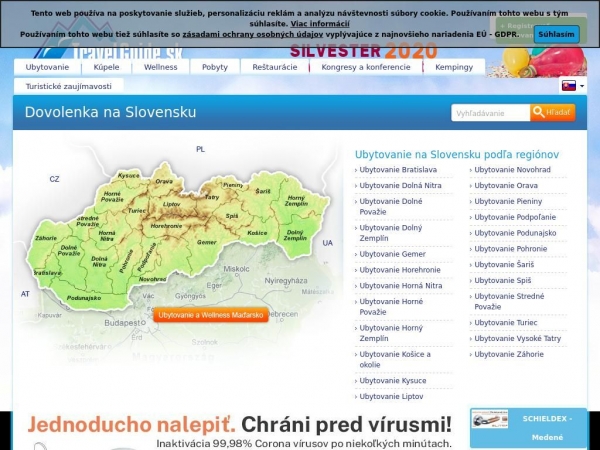
Task: Click the Schieldex product thumbnail image
Action: [x=490, y=419]
